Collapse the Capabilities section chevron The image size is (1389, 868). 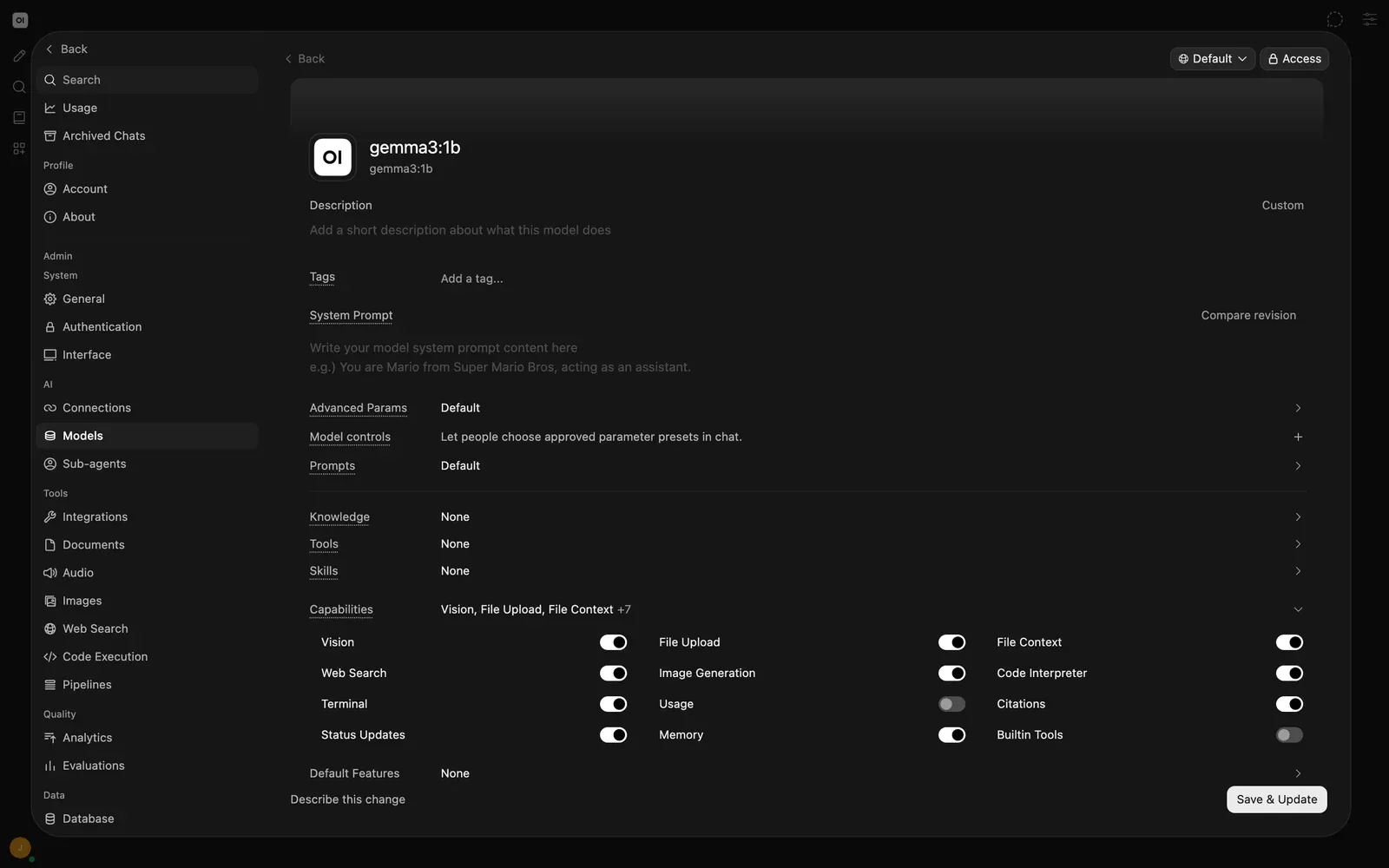(x=1298, y=609)
